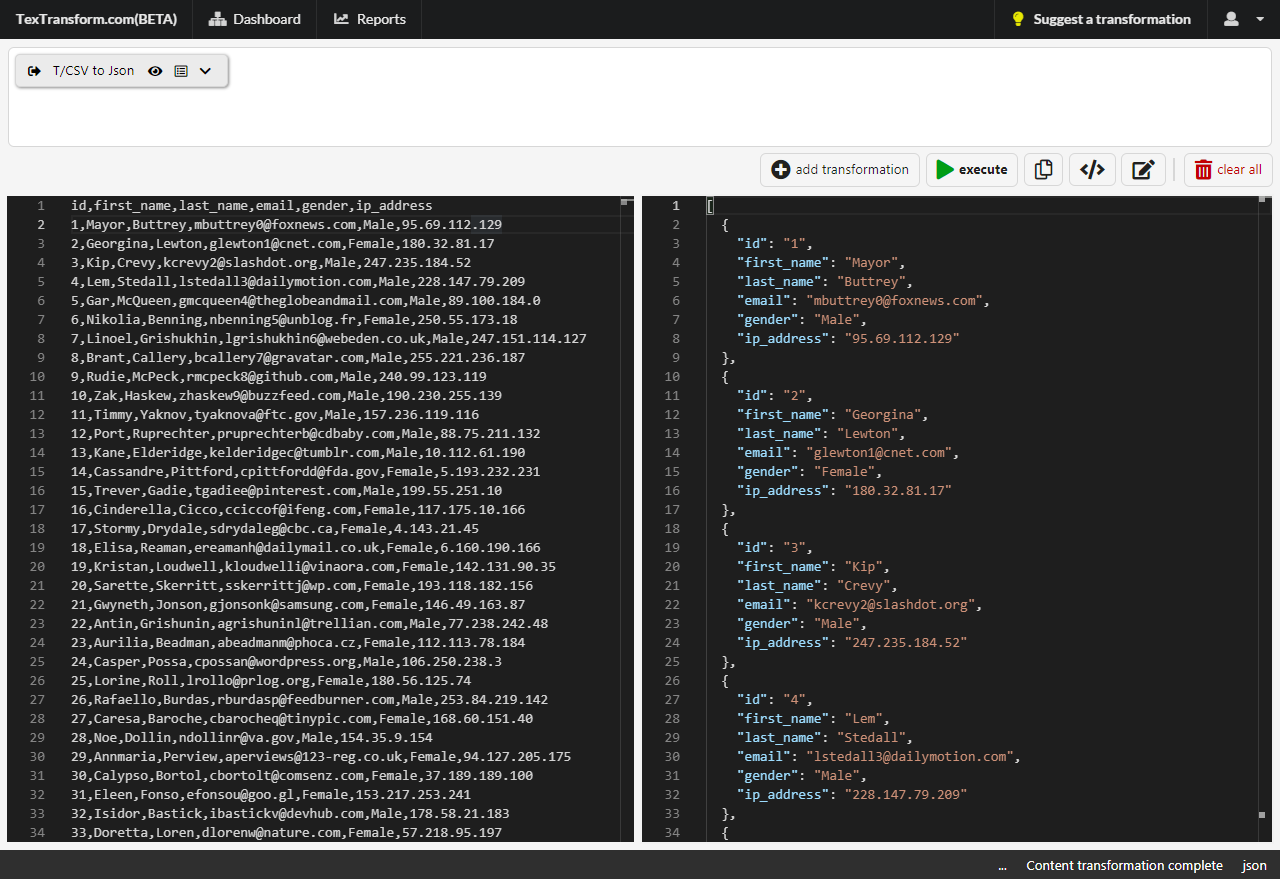Open the user account menu icon
The height and width of the screenshot is (879, 1280).
(1231, 19)
